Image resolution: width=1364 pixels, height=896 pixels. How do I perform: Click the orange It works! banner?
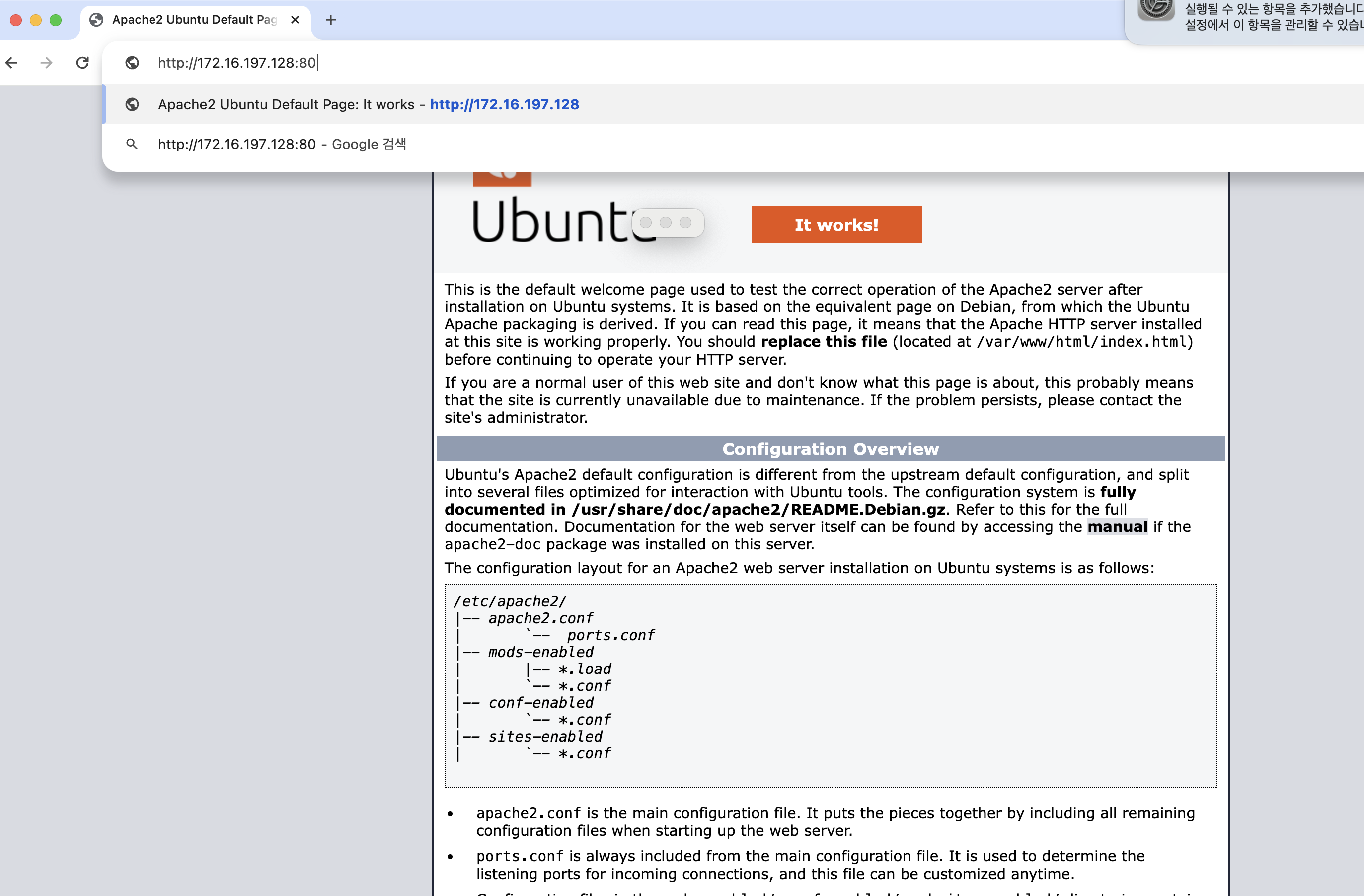[836, 224]
